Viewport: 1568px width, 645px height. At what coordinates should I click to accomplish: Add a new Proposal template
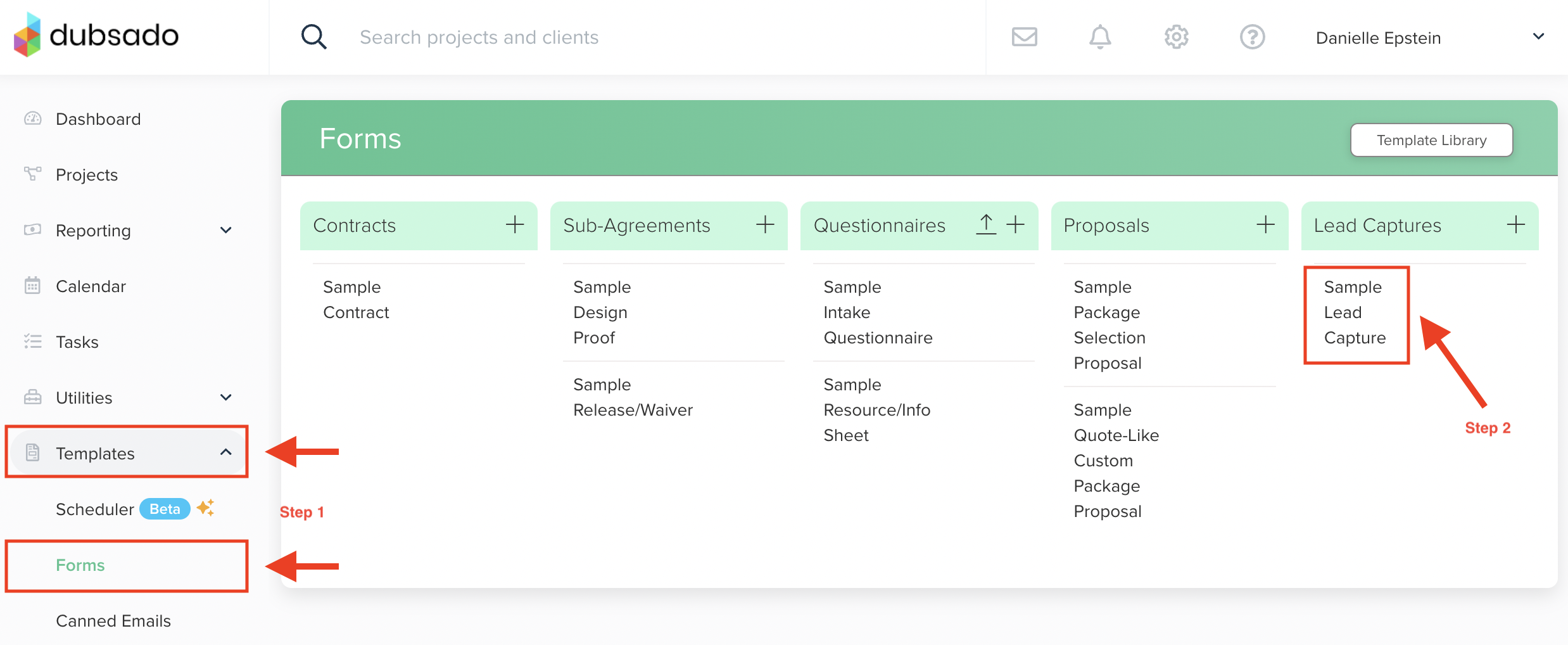point(1265,224)
